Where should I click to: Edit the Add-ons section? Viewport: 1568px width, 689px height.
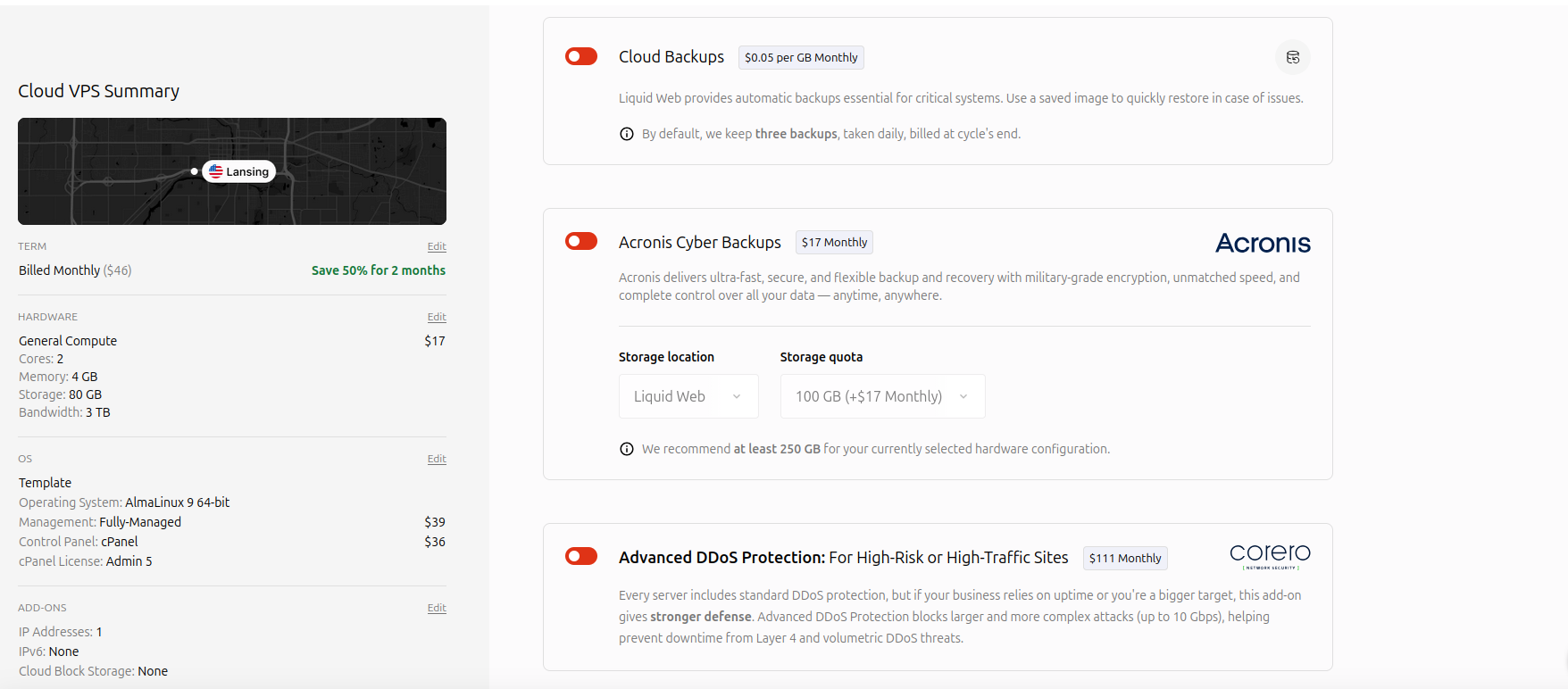tap(437, 608)
